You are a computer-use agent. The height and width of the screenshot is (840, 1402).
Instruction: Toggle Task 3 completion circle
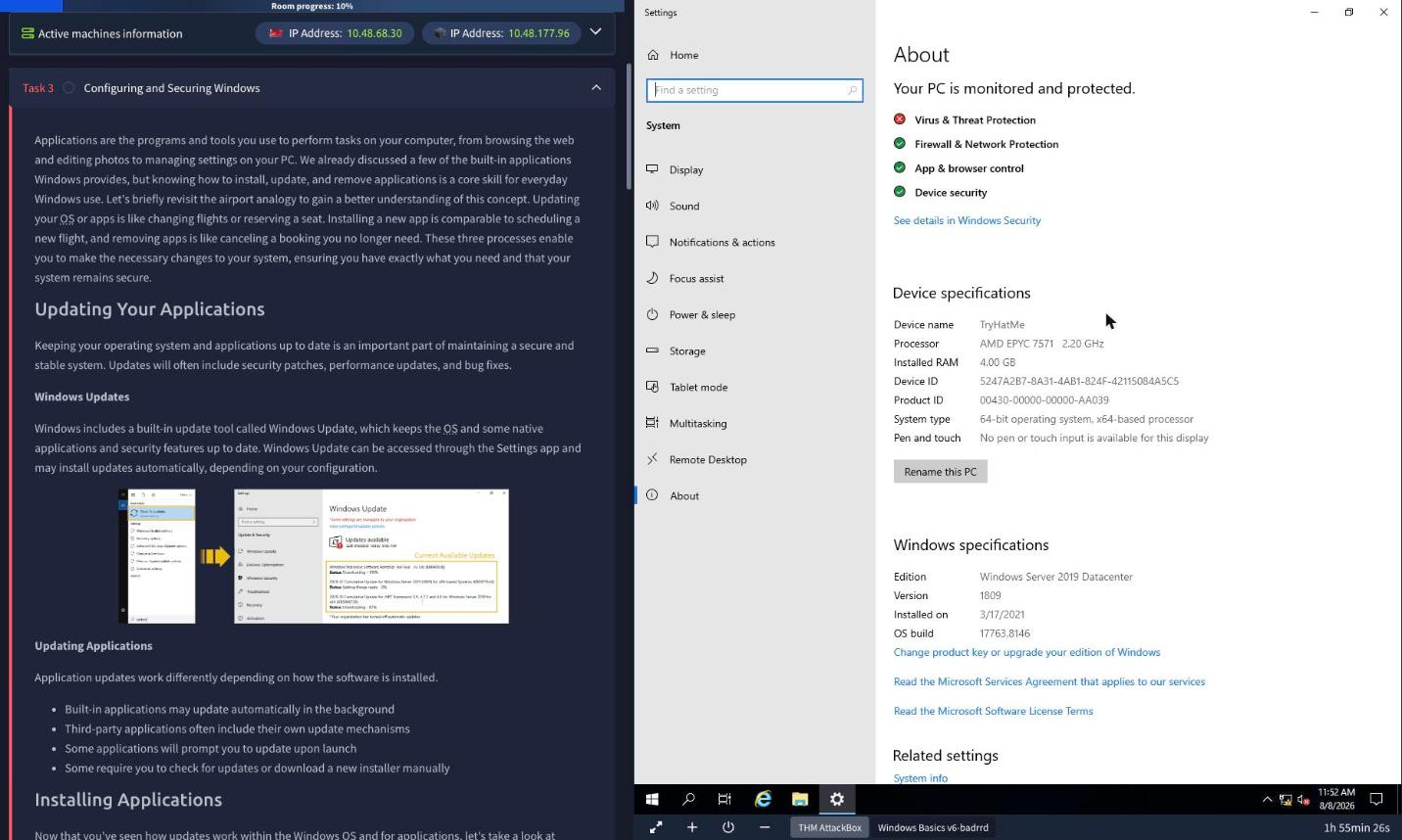[69, 88]
